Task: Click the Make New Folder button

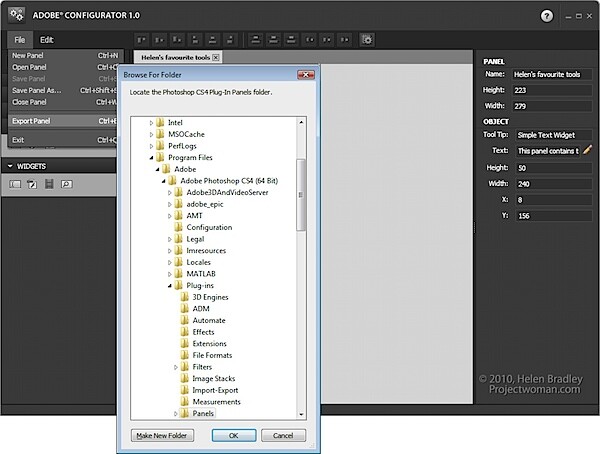Action: (162, 436)
